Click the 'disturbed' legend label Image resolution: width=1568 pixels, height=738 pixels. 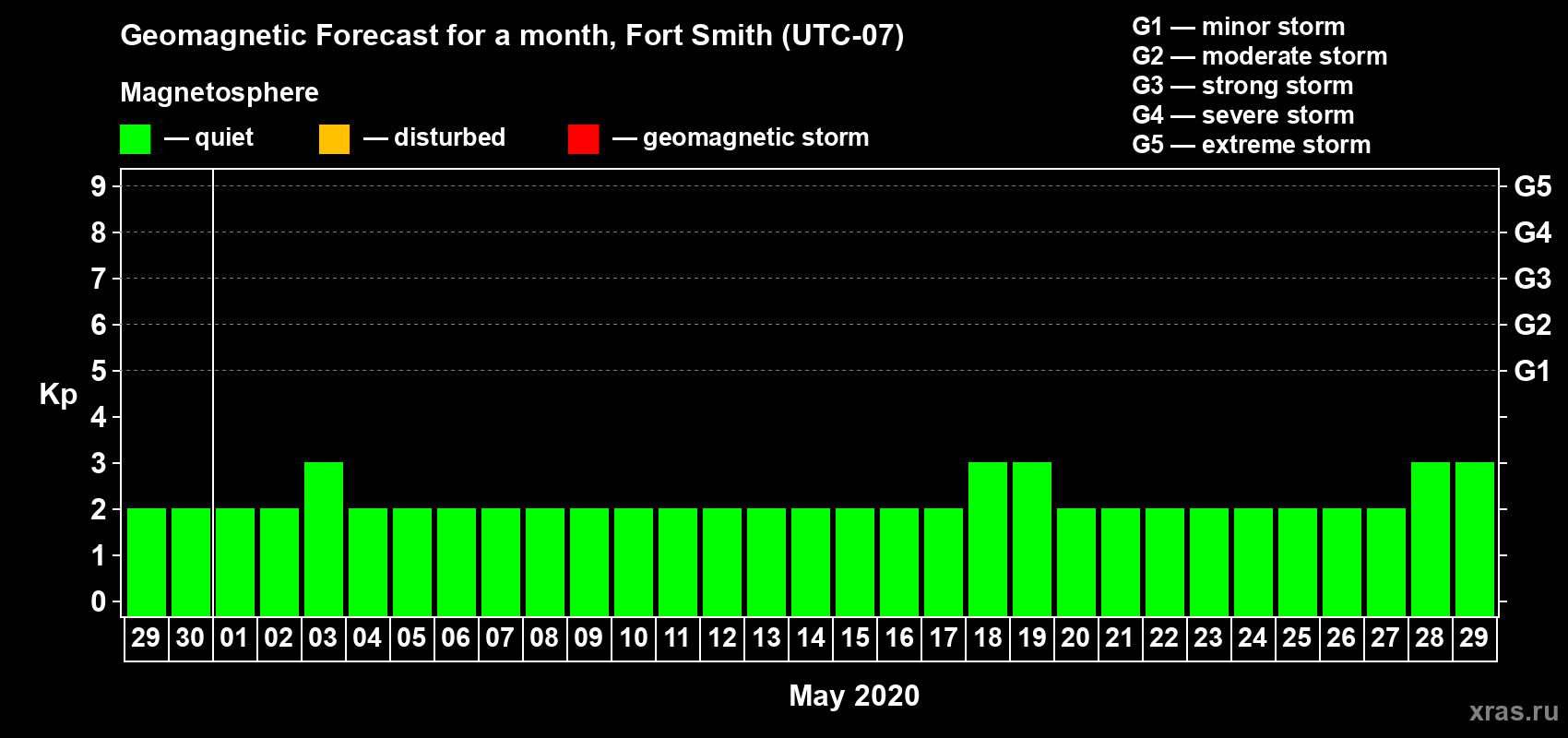point(449,137)
